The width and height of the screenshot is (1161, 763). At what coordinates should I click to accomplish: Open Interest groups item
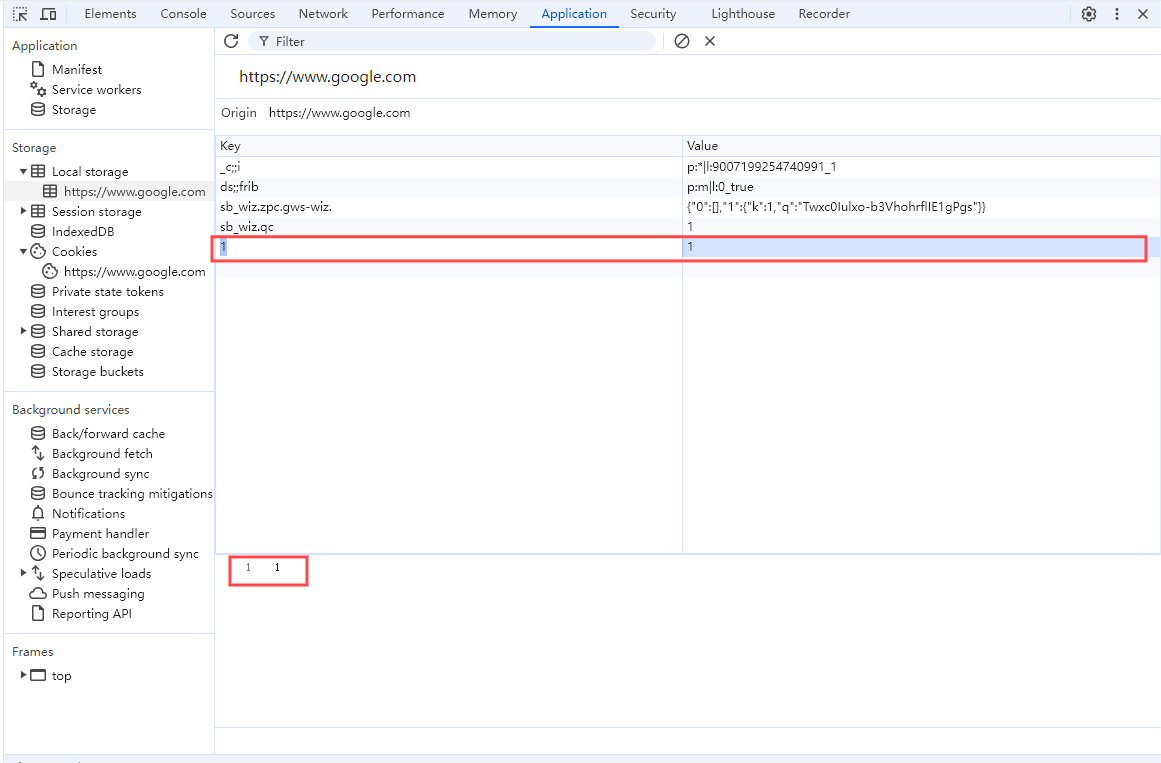(96, 312)
